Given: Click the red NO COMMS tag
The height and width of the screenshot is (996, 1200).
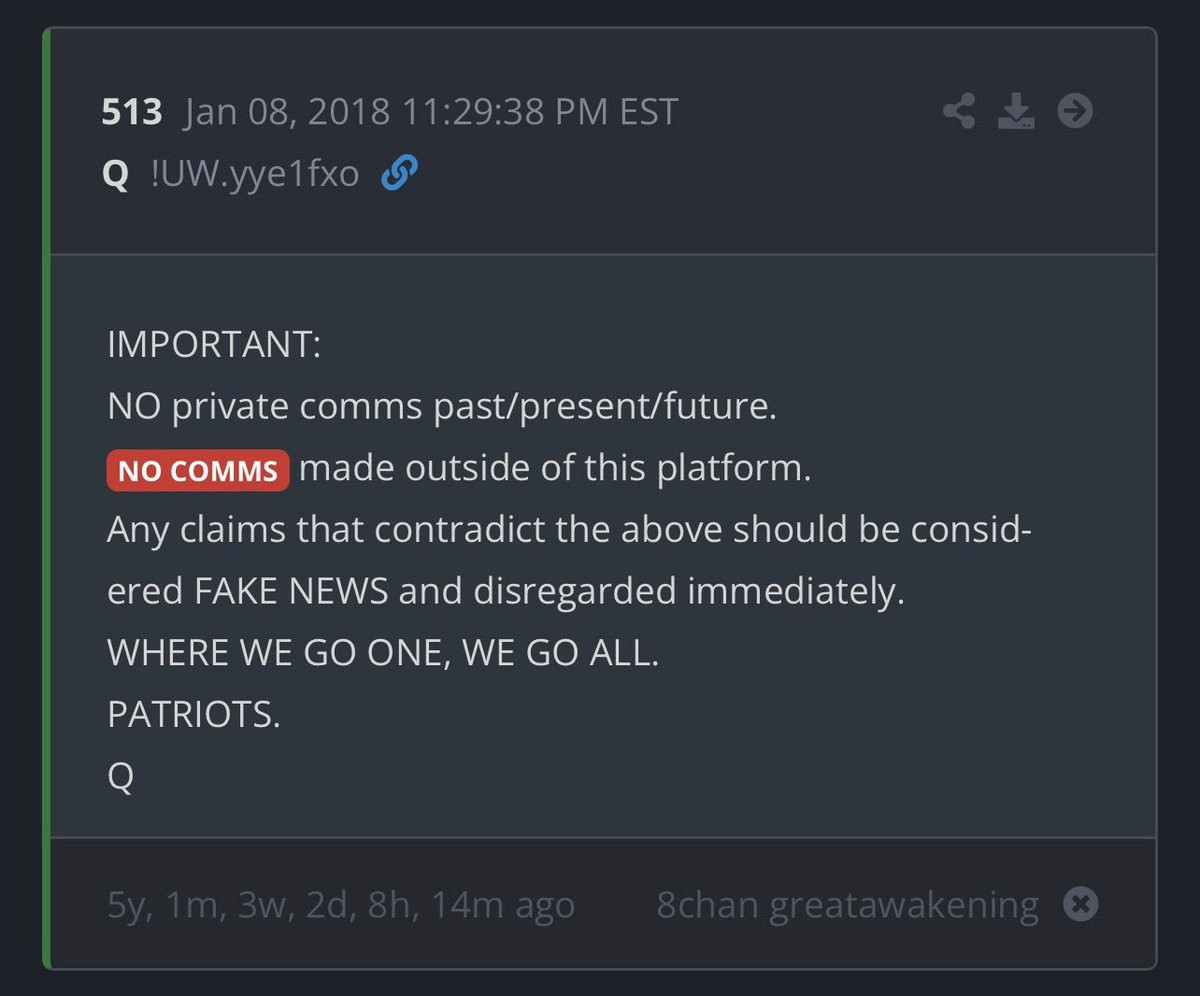Looking at the screenshot, I should pyautogui.click(x=198, y=471).
